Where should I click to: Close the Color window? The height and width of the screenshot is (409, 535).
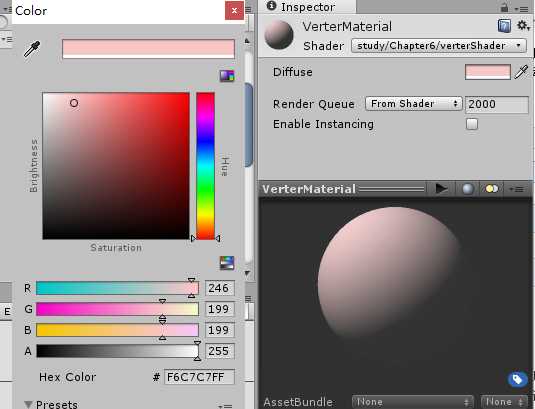[234, 11]
